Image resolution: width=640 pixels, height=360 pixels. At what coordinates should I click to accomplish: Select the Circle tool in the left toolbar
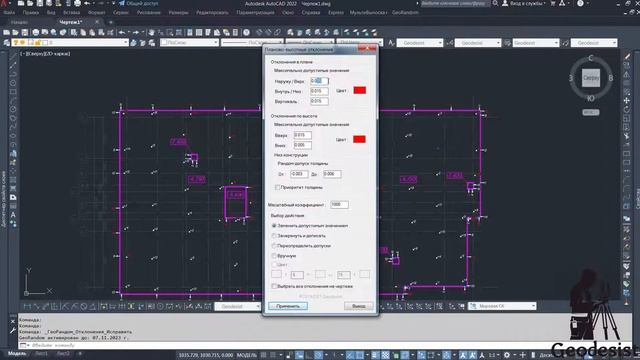[x=13, y=83]
